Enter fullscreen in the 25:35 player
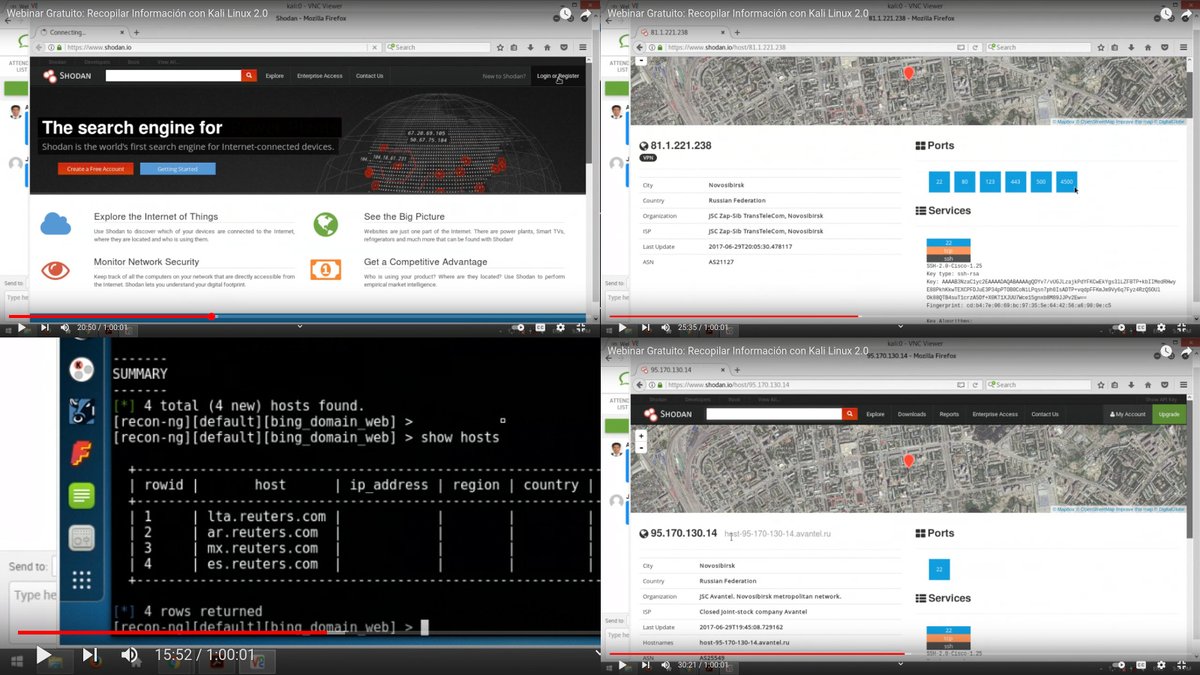 [1181, 327]
